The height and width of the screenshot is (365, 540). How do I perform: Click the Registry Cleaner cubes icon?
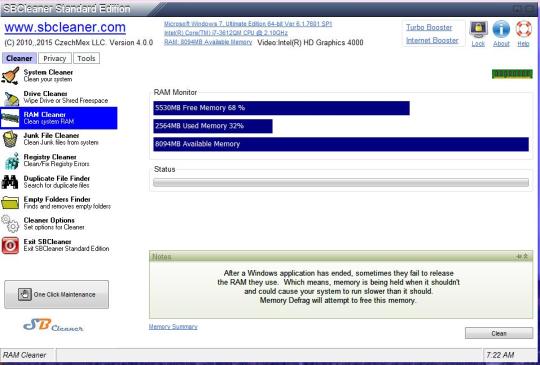(11, 161)
